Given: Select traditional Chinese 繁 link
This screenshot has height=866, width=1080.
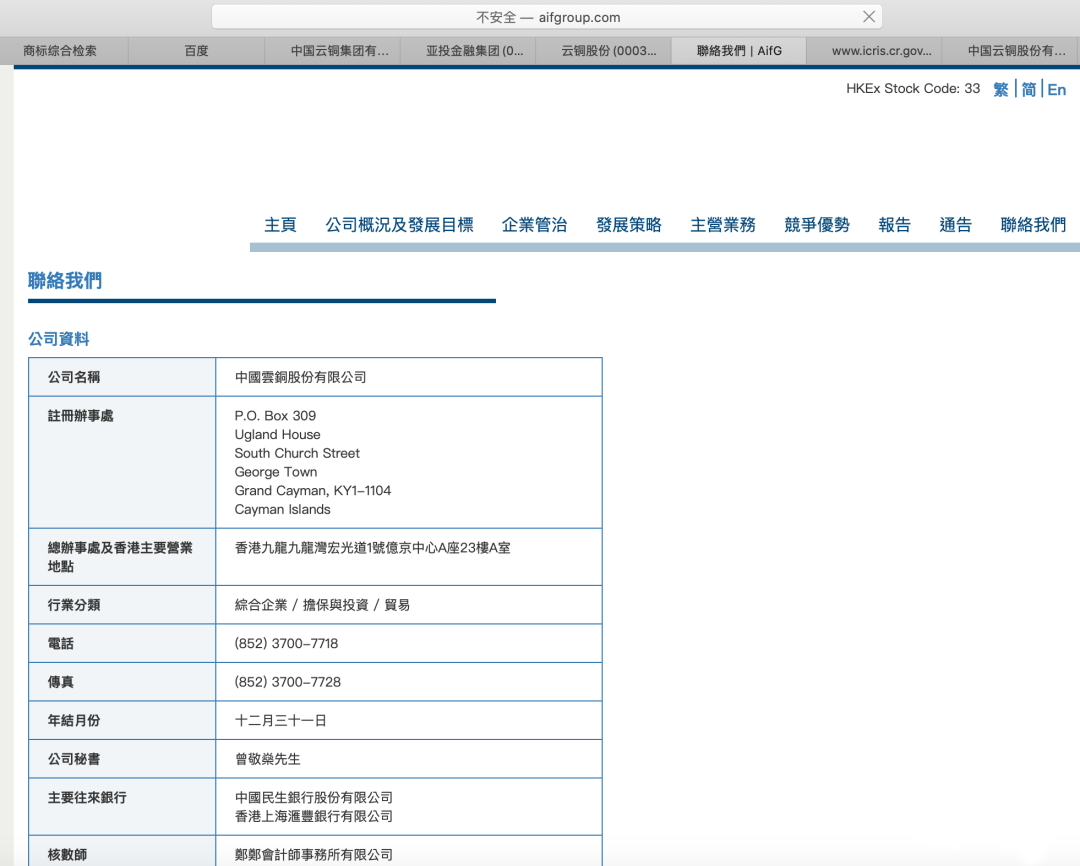Looking at the screenshot, I should pyautogui.click(x=1001, y=89).
